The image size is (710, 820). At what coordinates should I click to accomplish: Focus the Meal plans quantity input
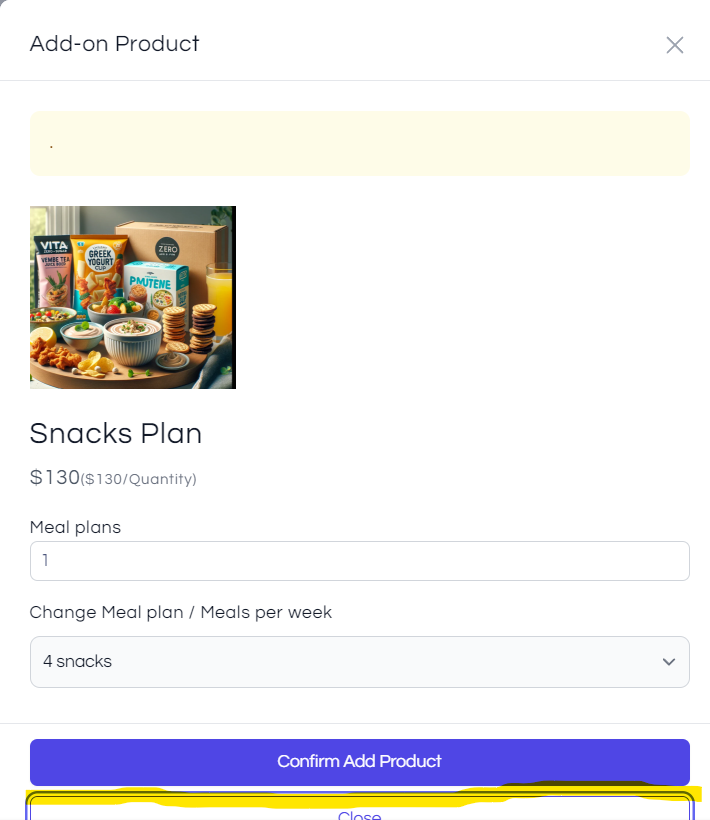coord(359,561)
